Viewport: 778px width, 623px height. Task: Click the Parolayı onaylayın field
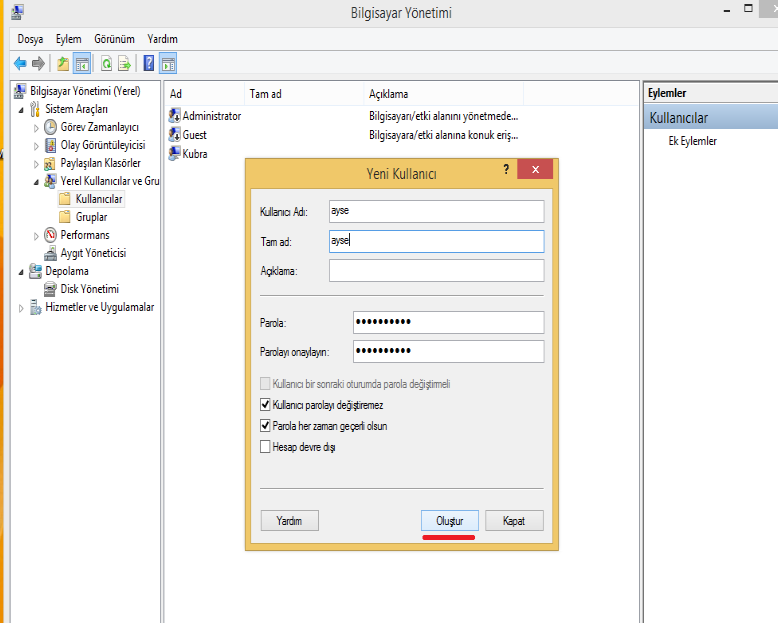click(x=449, y=351)
